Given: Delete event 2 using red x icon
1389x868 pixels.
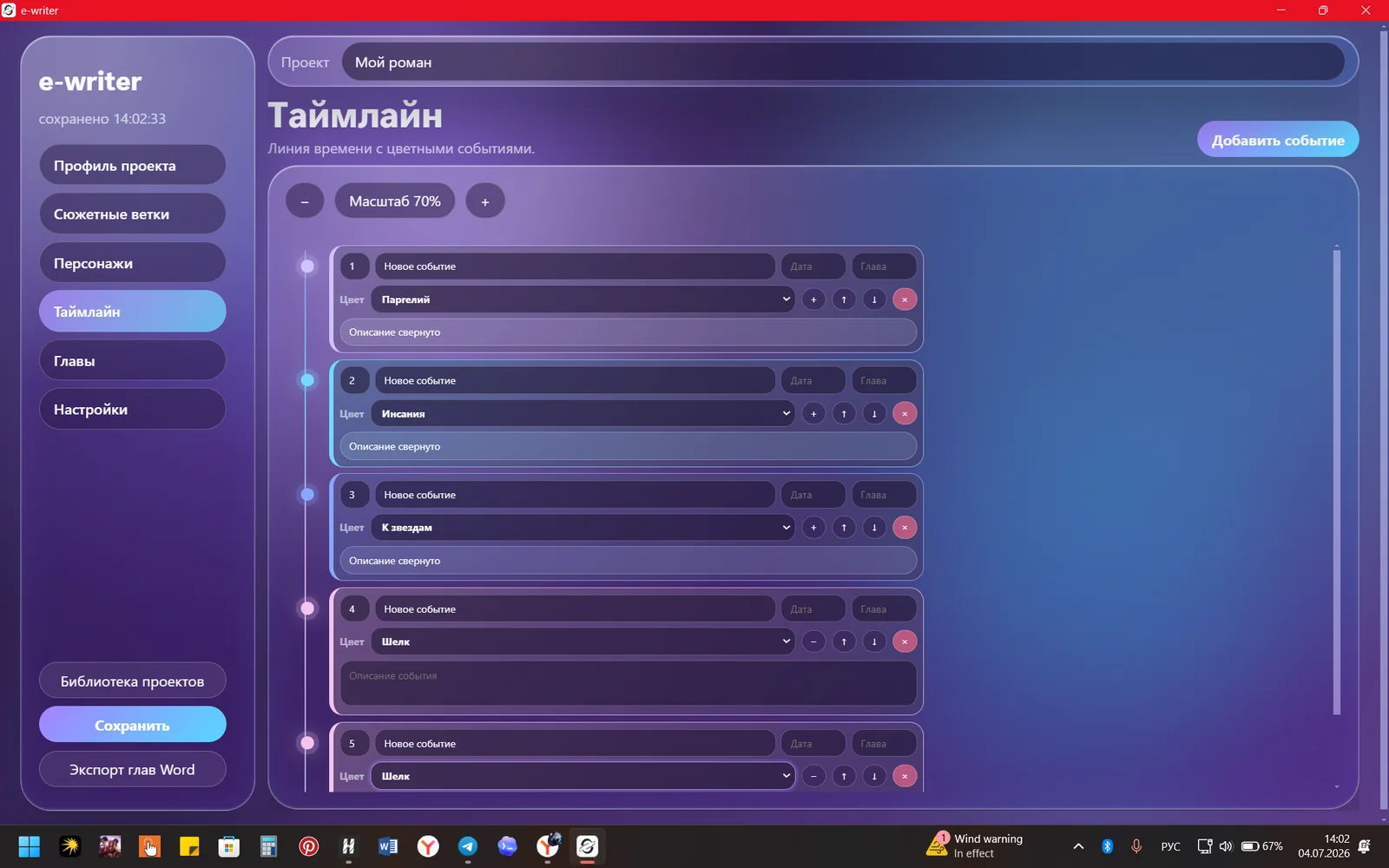Looking at the screenshot, I should [x=905, y=414].
